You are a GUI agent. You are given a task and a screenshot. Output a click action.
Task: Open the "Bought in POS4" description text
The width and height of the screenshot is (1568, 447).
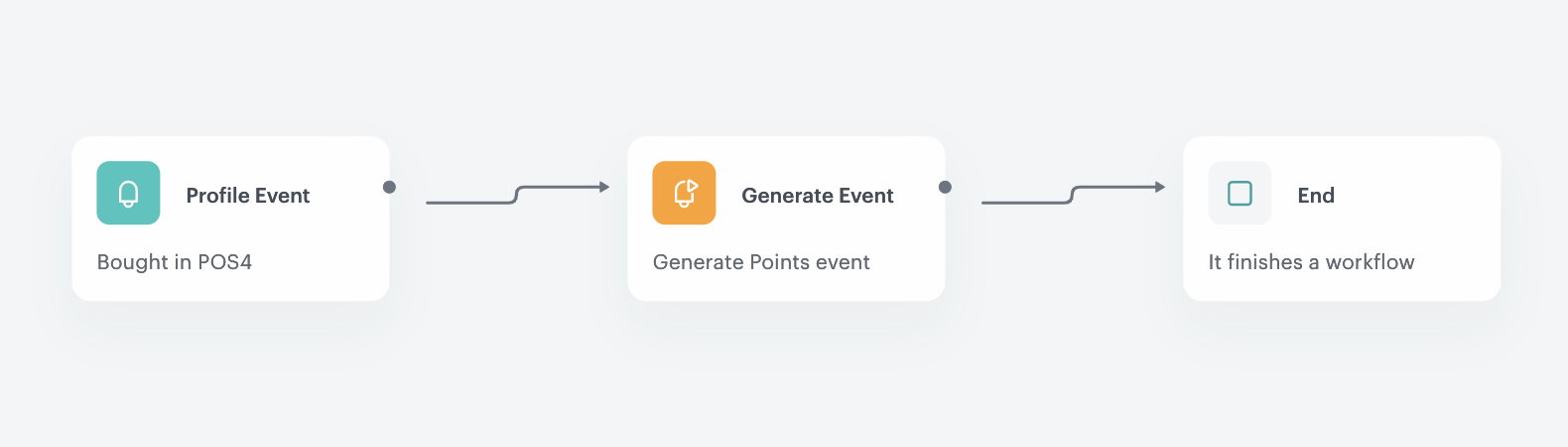point(175,262)
